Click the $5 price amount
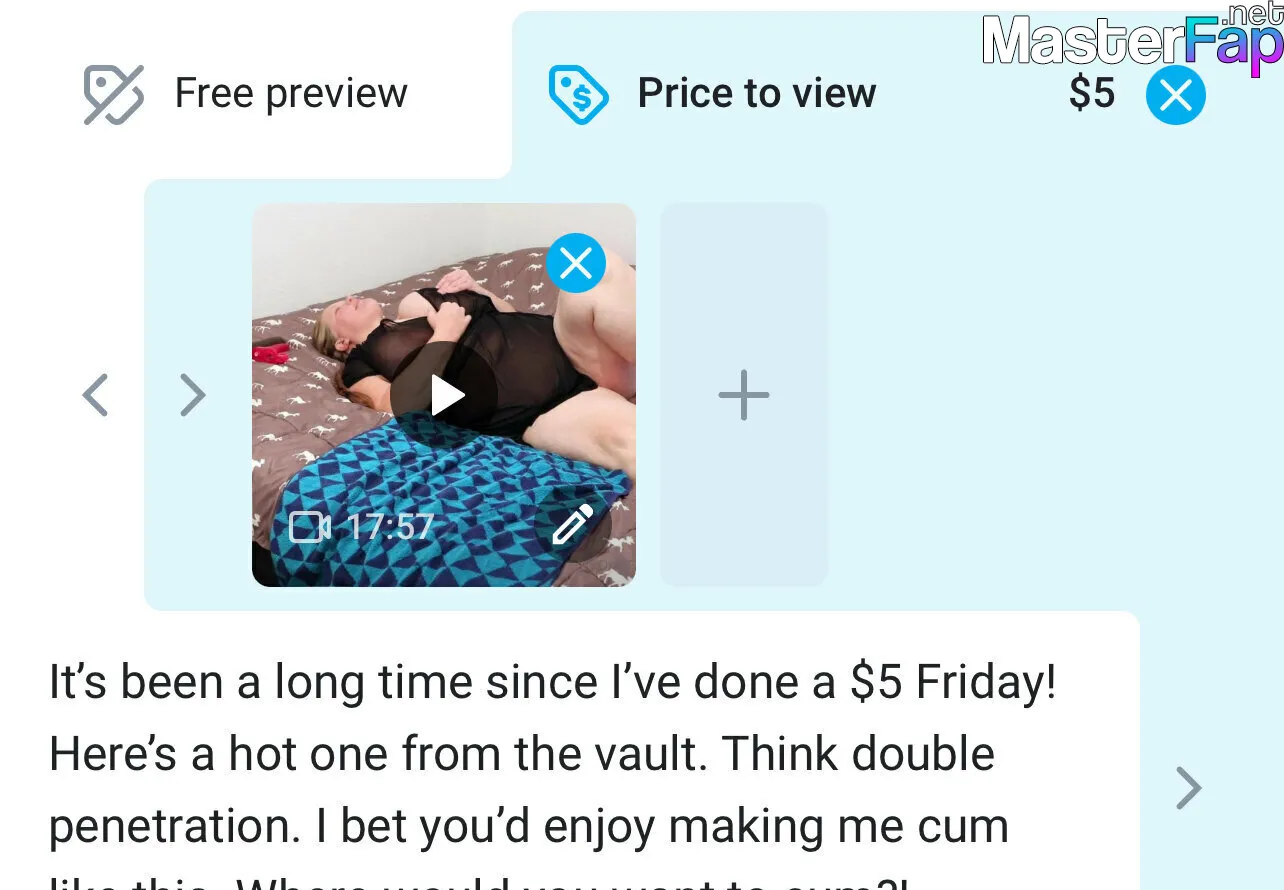The width and height of the screenshot is (1284, 890). click(1091, 93)
